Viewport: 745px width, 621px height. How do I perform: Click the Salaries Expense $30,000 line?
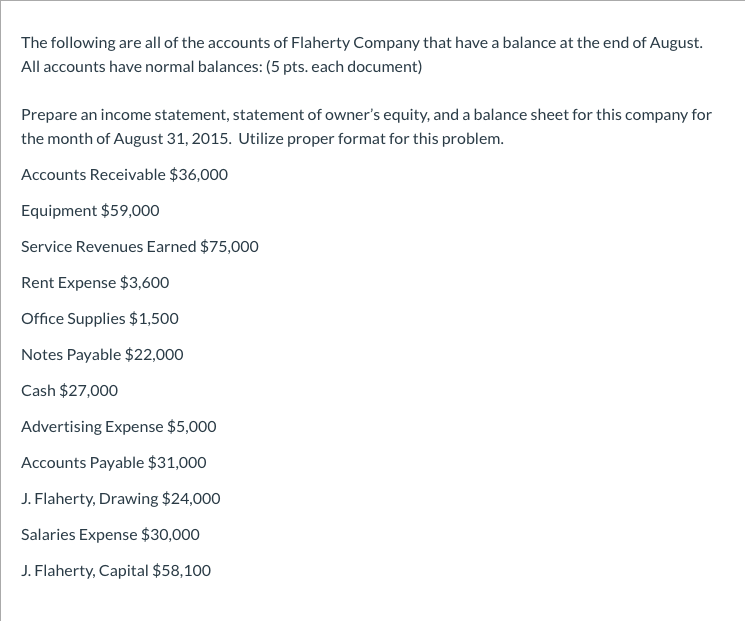[x=110, y=535]
